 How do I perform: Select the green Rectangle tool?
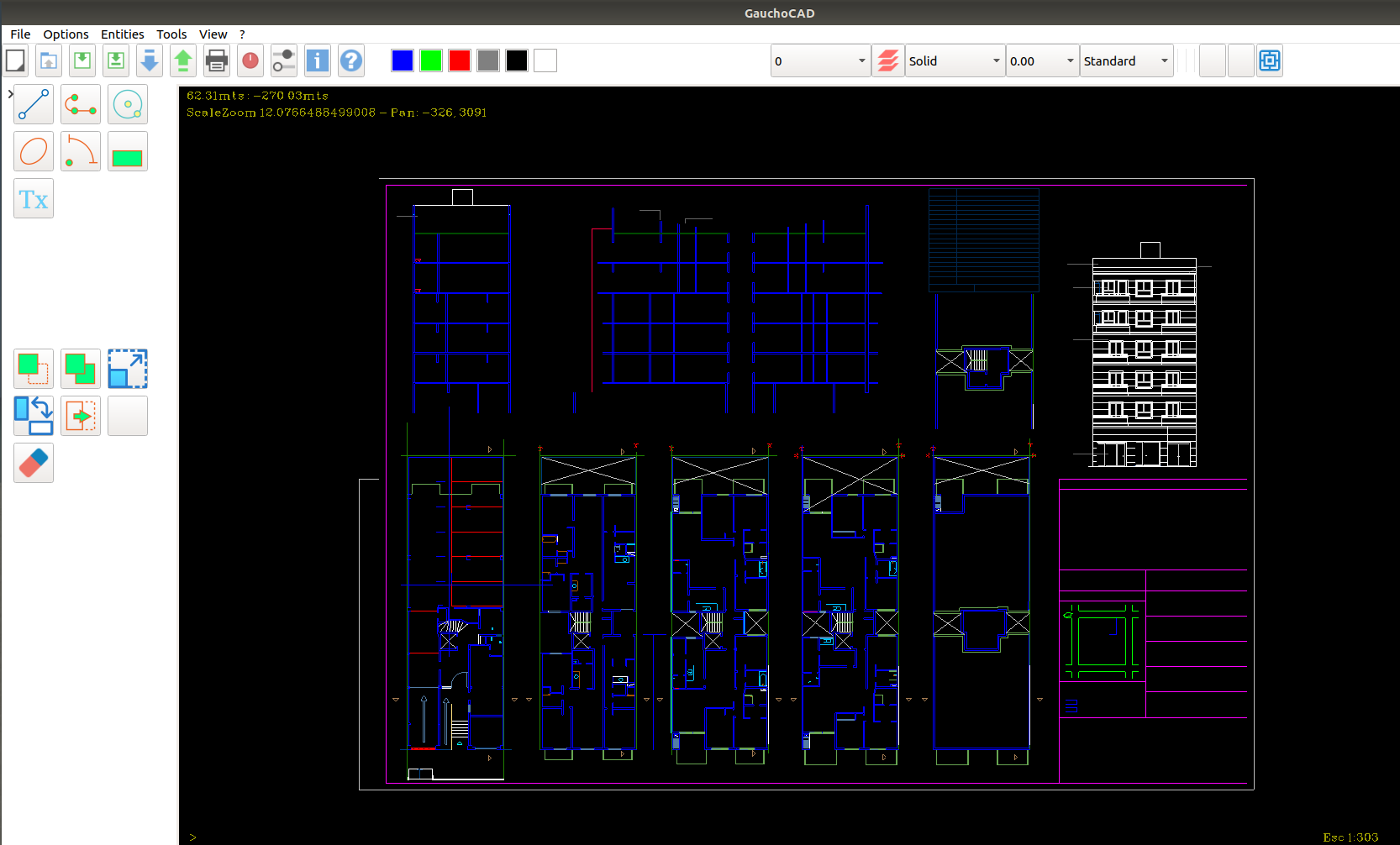[128, 152]
